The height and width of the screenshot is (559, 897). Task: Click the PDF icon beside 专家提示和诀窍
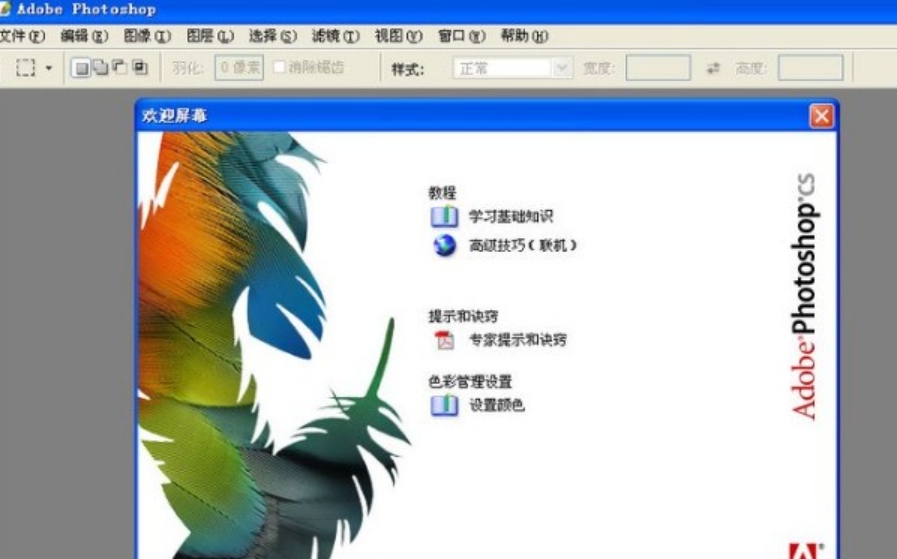(x=444, y=340)
